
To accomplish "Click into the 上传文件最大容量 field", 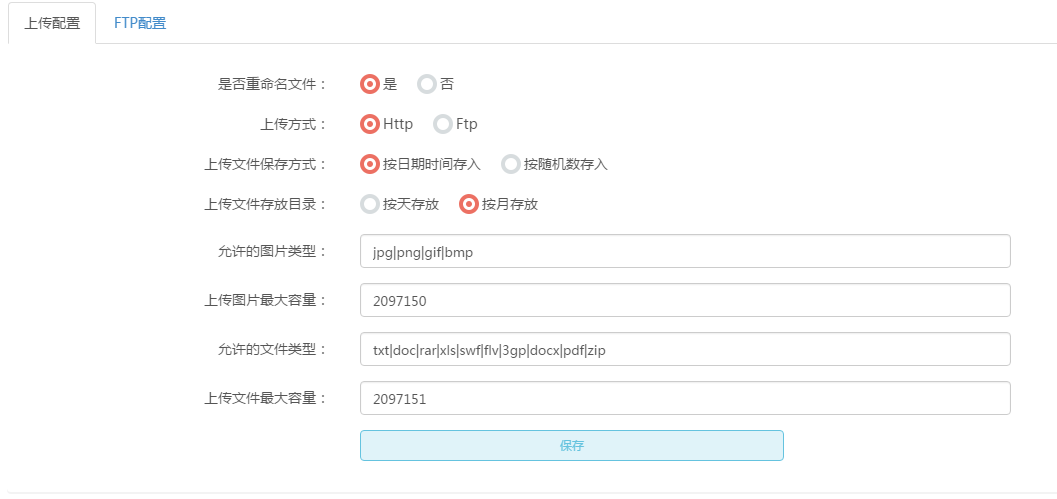I will click(685, 399).
